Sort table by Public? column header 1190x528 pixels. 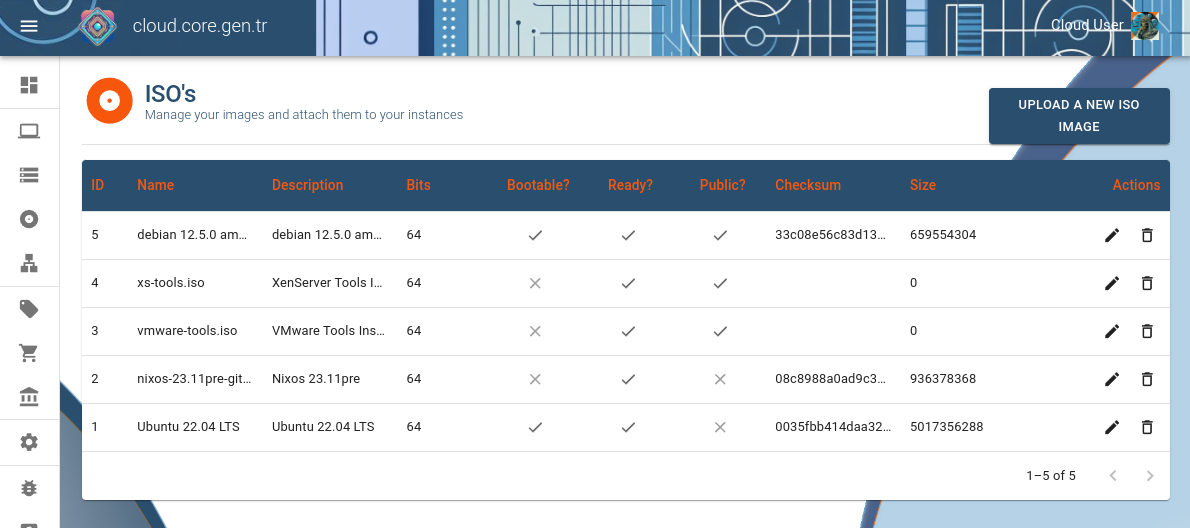722,185
